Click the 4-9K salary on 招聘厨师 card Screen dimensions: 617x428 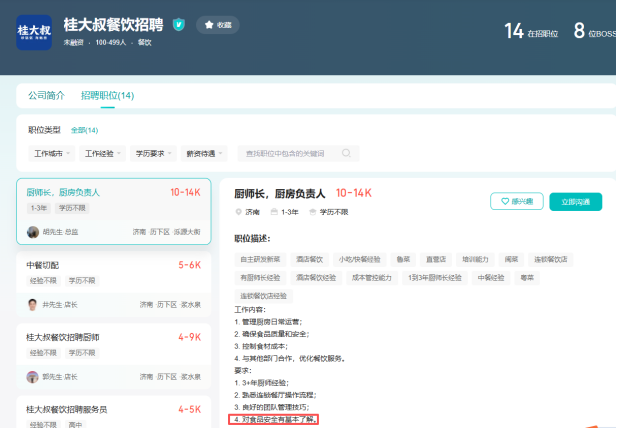pyautogui.click(x=190, y=337)
